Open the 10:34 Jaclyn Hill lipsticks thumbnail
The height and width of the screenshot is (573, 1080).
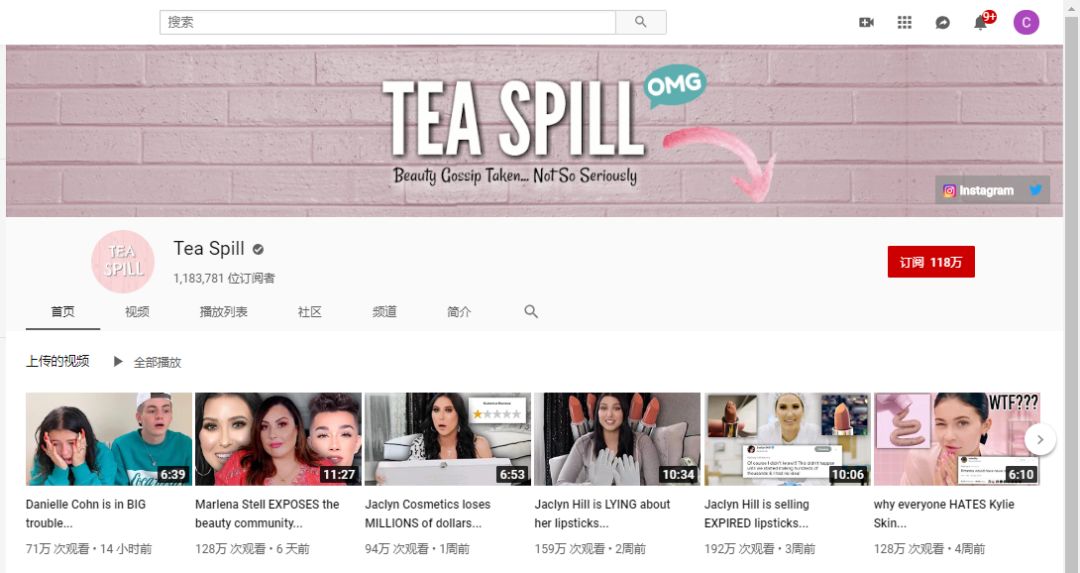(x=617, y=439)
